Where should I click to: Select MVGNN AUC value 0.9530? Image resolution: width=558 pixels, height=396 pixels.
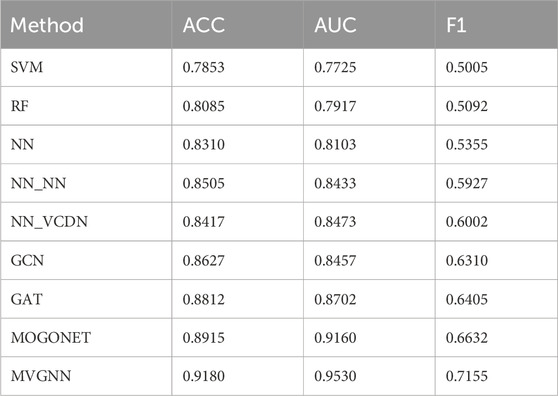tap(335, 376)
